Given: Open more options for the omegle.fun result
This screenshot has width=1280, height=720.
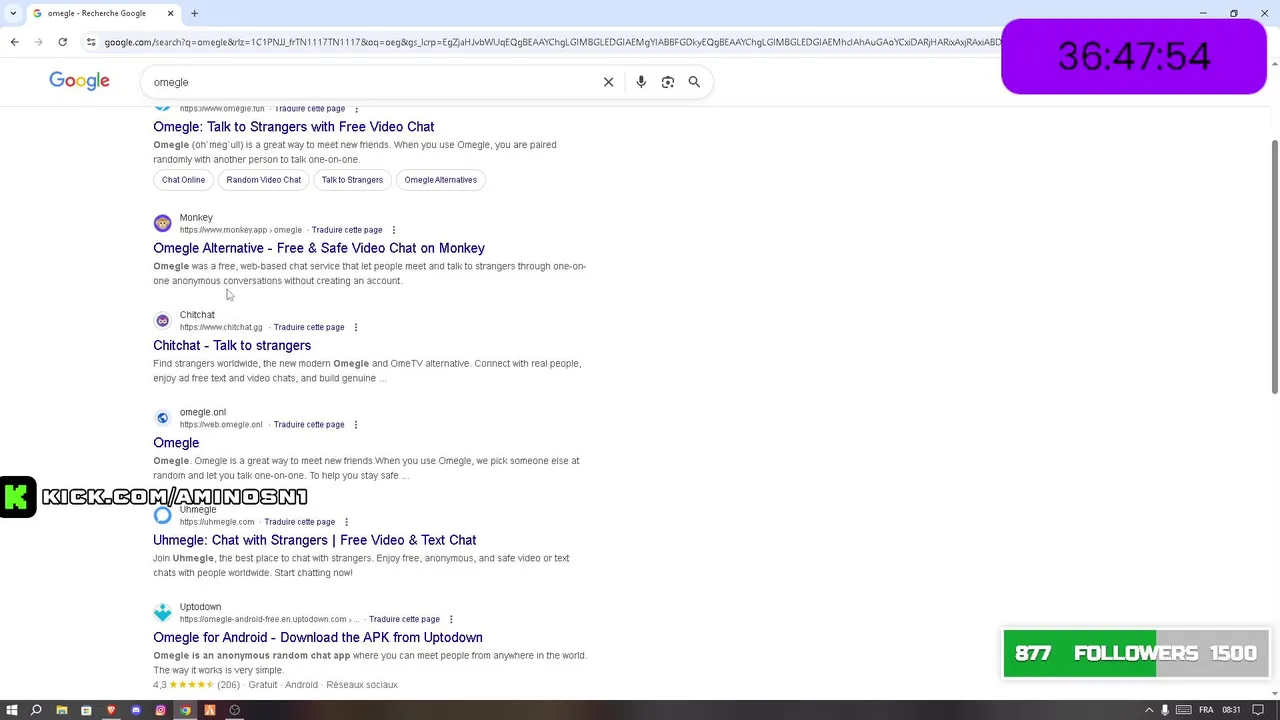Looking at the screenshot, I should (356, 109).
